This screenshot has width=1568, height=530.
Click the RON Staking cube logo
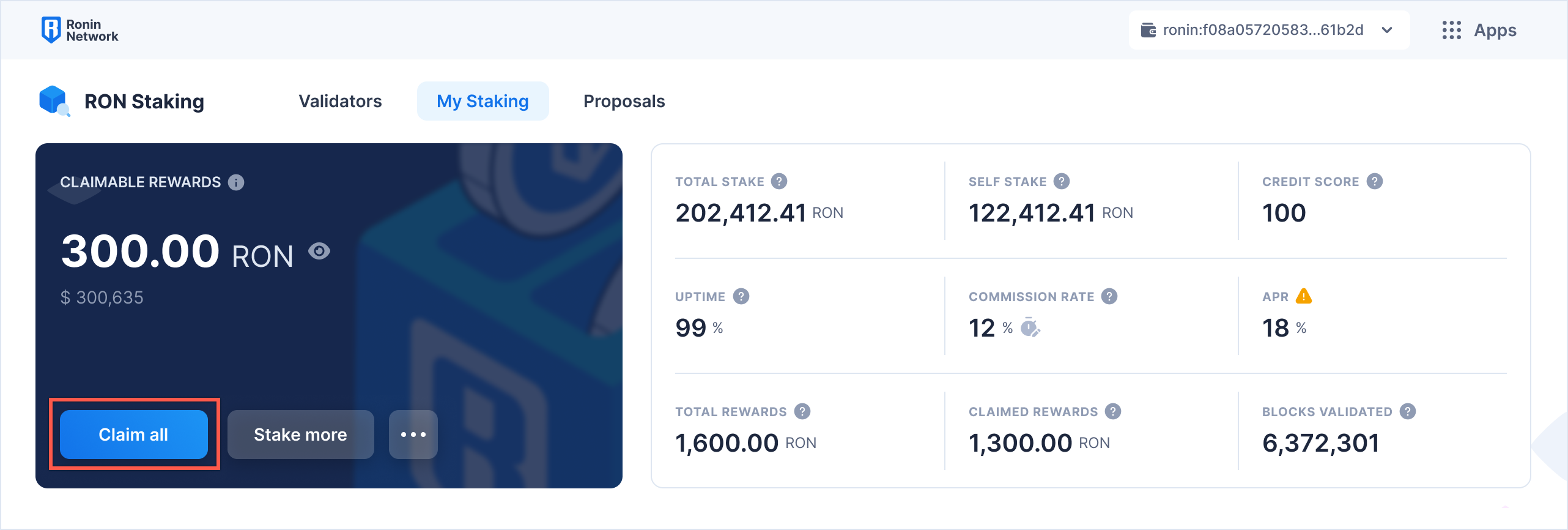[54, 100]
